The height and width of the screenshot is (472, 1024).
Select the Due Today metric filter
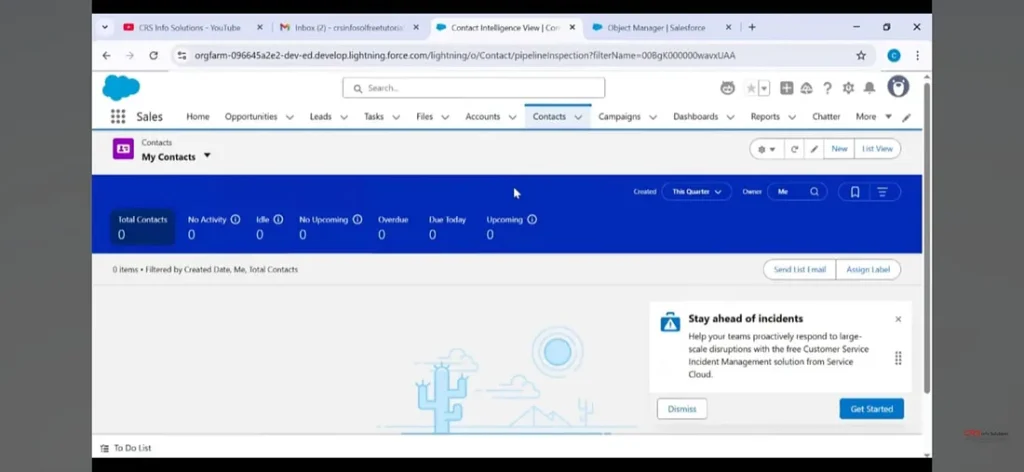tap(447, 227)
